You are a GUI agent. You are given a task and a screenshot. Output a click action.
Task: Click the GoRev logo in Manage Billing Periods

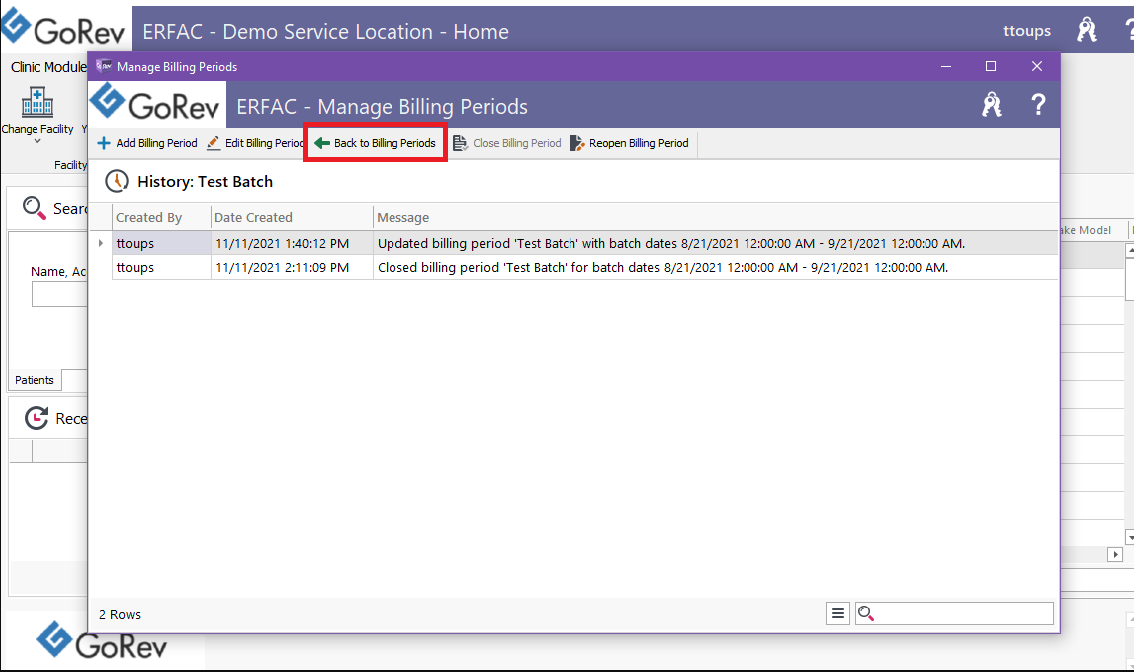pyautogui.click(x=156, y=103)
